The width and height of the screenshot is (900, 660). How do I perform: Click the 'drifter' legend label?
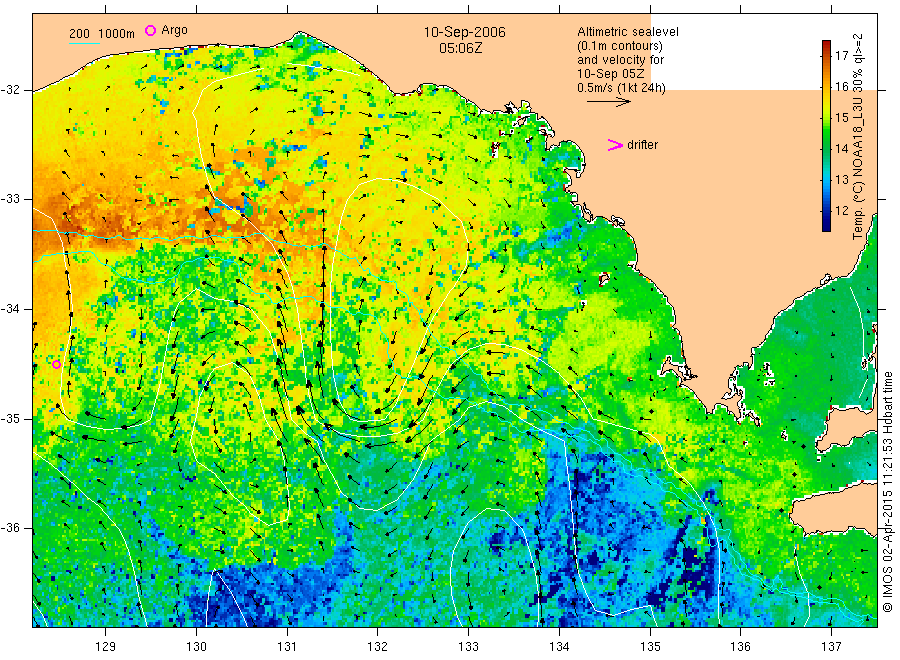click(x=642, y=145)
